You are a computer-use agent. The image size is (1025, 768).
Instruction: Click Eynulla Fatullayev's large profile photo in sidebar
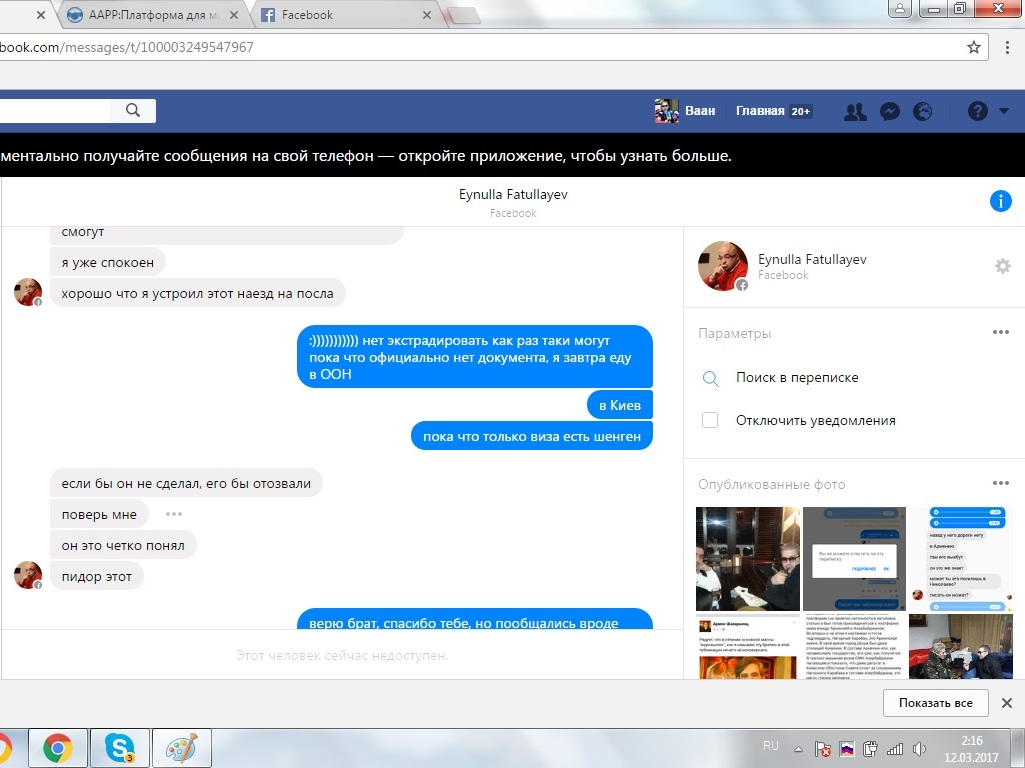pyautogui.click(x=723, y=265)
